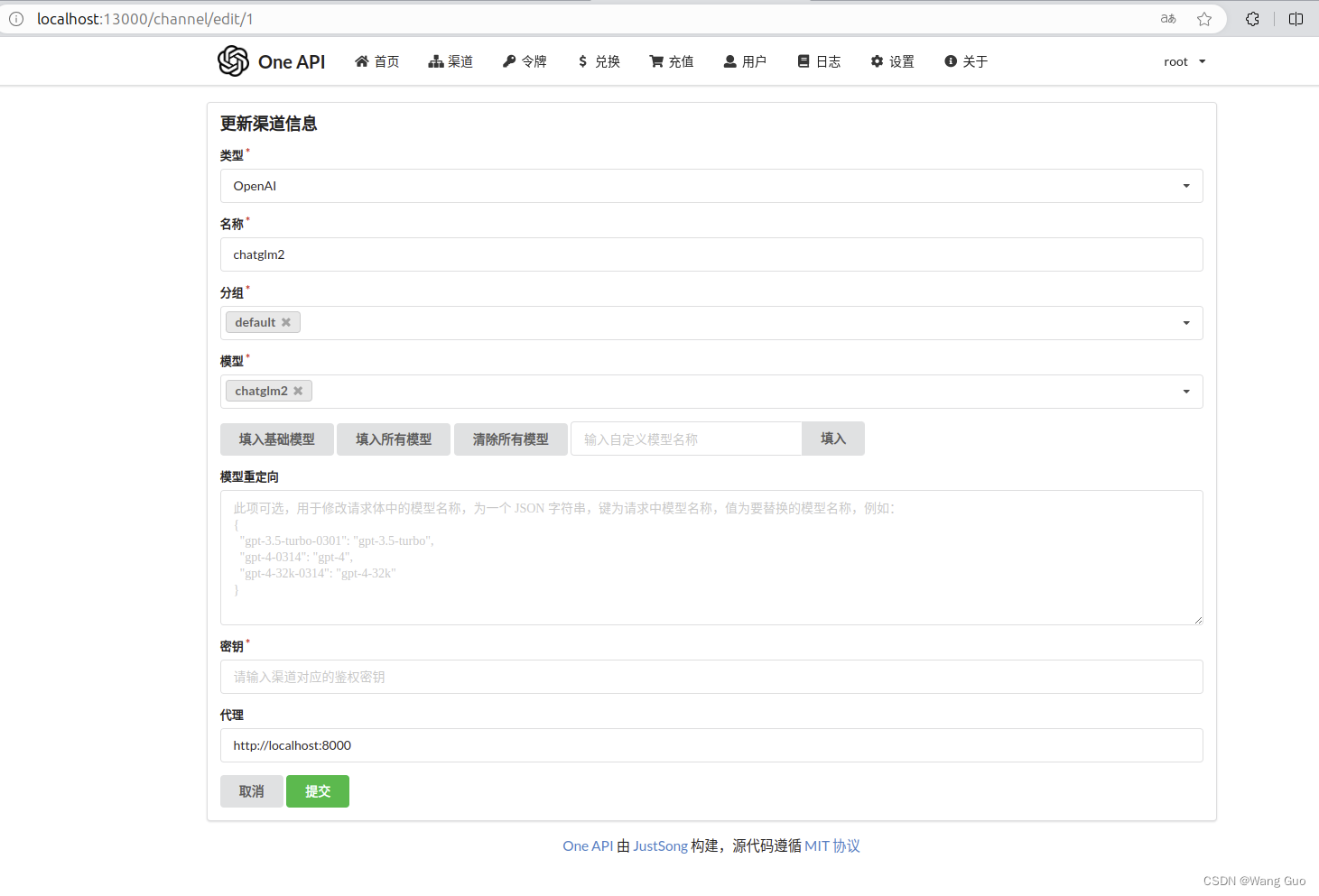Click the 取消 cancel button
This screenshot has height=896, width=1319.
(x=252, y=791)
